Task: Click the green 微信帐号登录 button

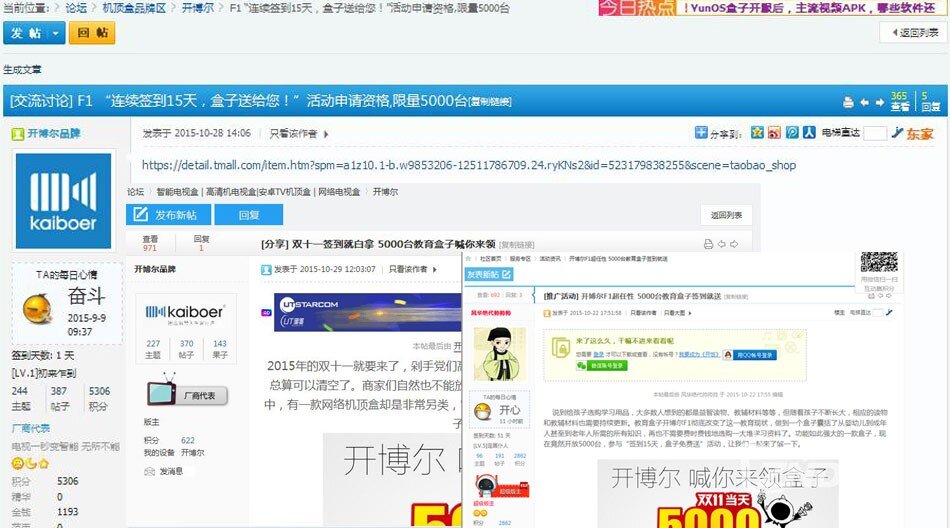Action: pos(601,366)
